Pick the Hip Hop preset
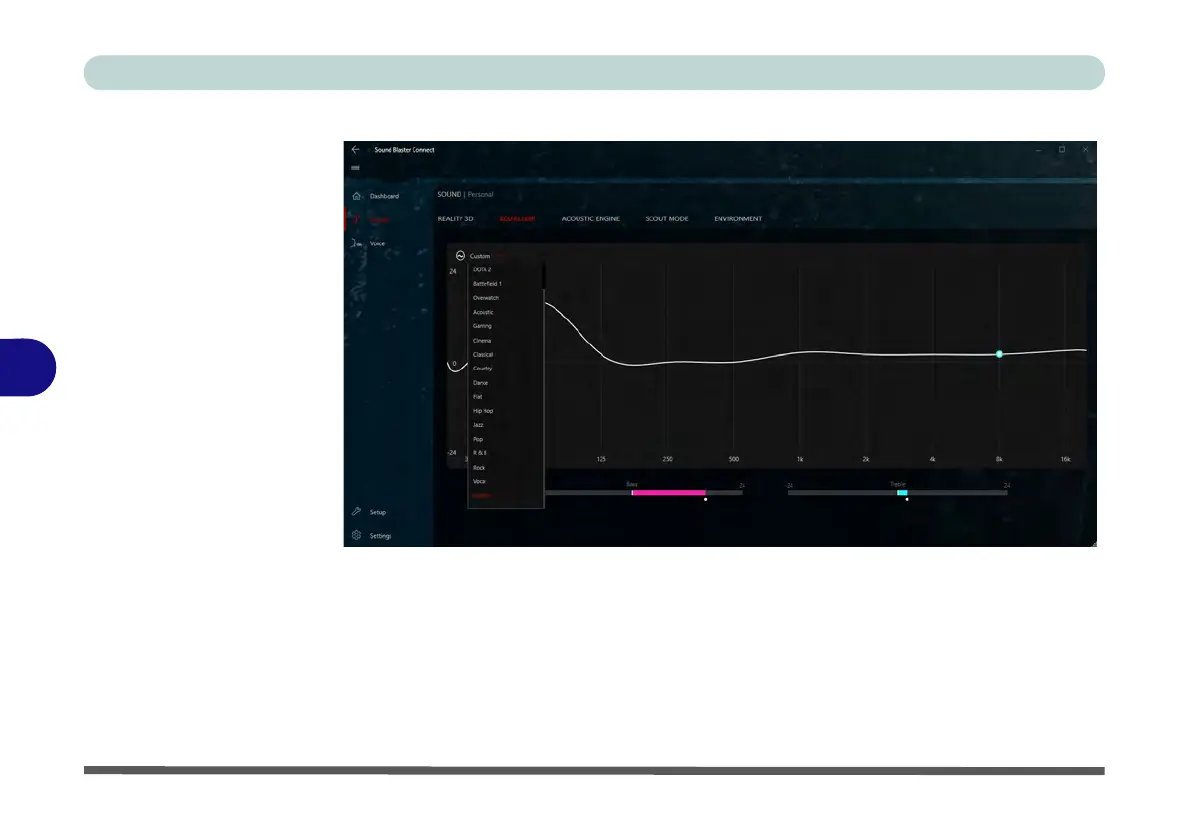This screenshot has height=838, width=1190. tap(483, 411)
